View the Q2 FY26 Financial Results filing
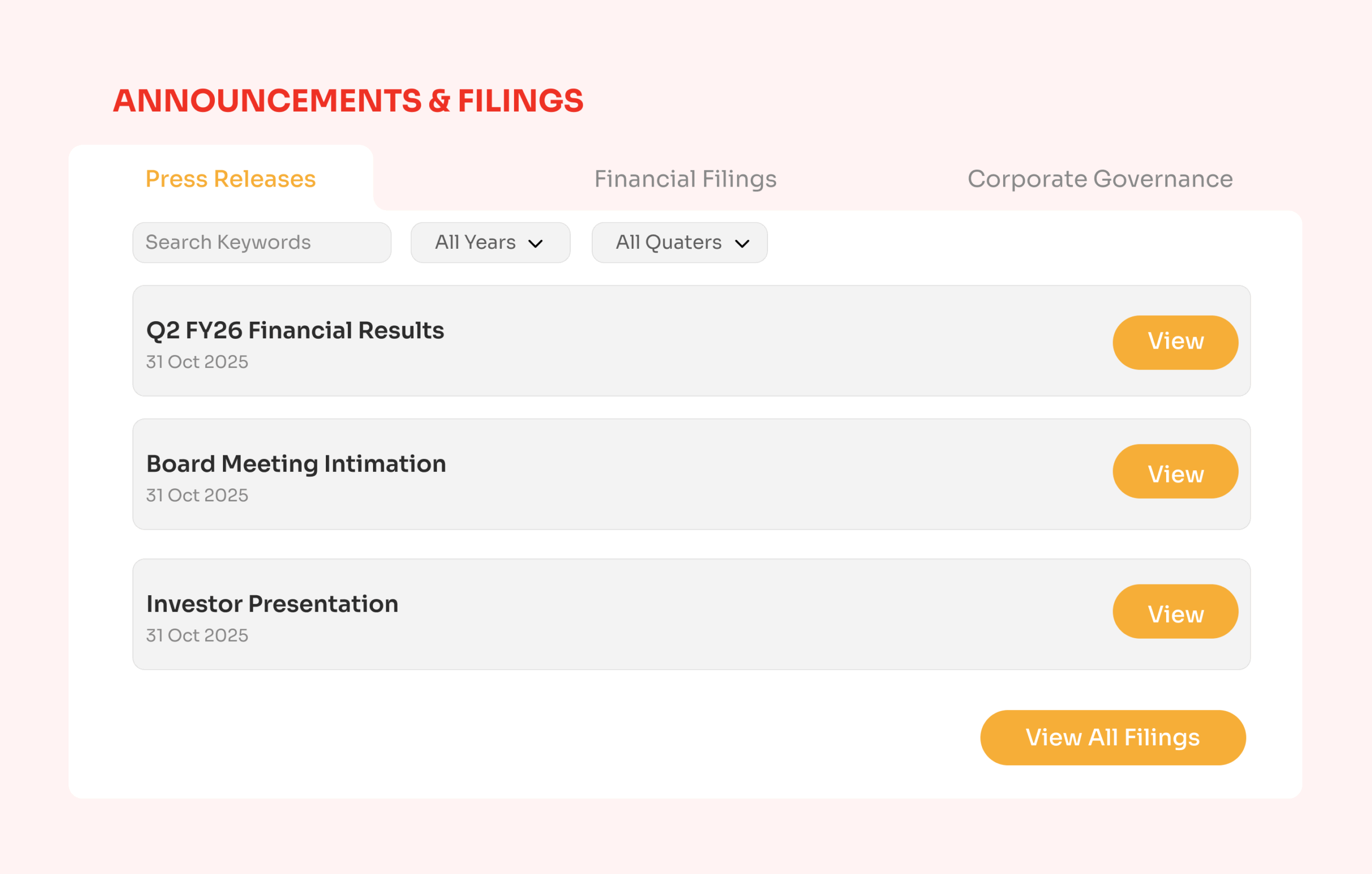 coord(1175,342)
